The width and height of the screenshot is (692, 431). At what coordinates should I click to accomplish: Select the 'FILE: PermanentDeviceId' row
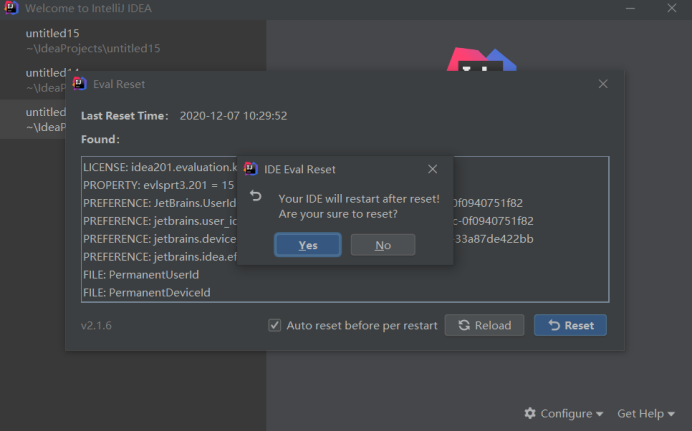coord(345,292)
